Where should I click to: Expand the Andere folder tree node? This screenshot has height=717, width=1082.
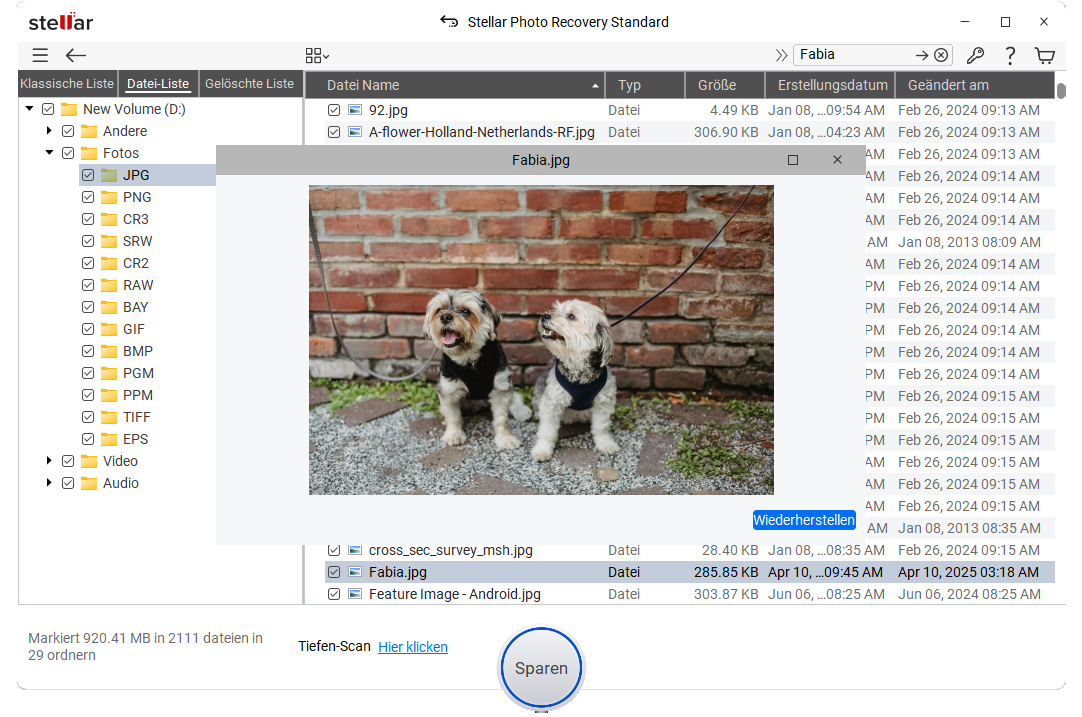pos(49,131)
